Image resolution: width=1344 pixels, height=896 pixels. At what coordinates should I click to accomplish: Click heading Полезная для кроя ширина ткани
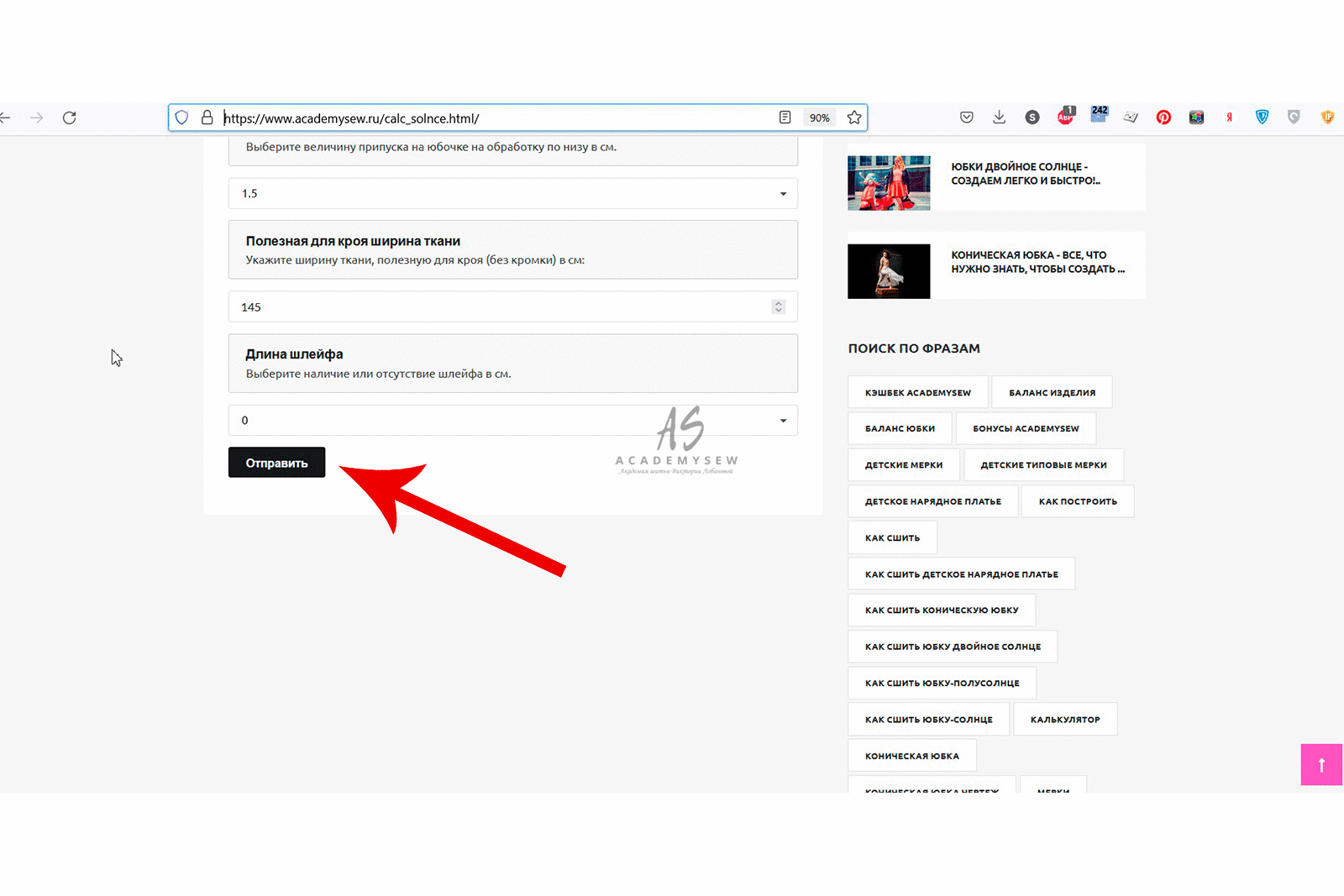click(353, 241)
